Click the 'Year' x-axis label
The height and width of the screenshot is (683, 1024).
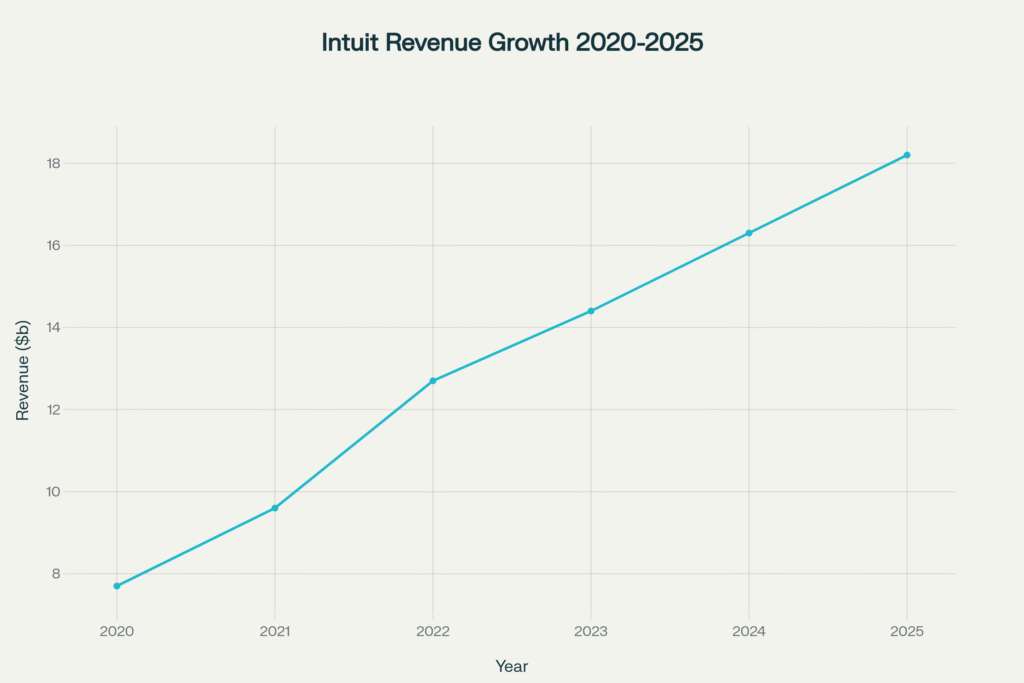click(511, 667)
